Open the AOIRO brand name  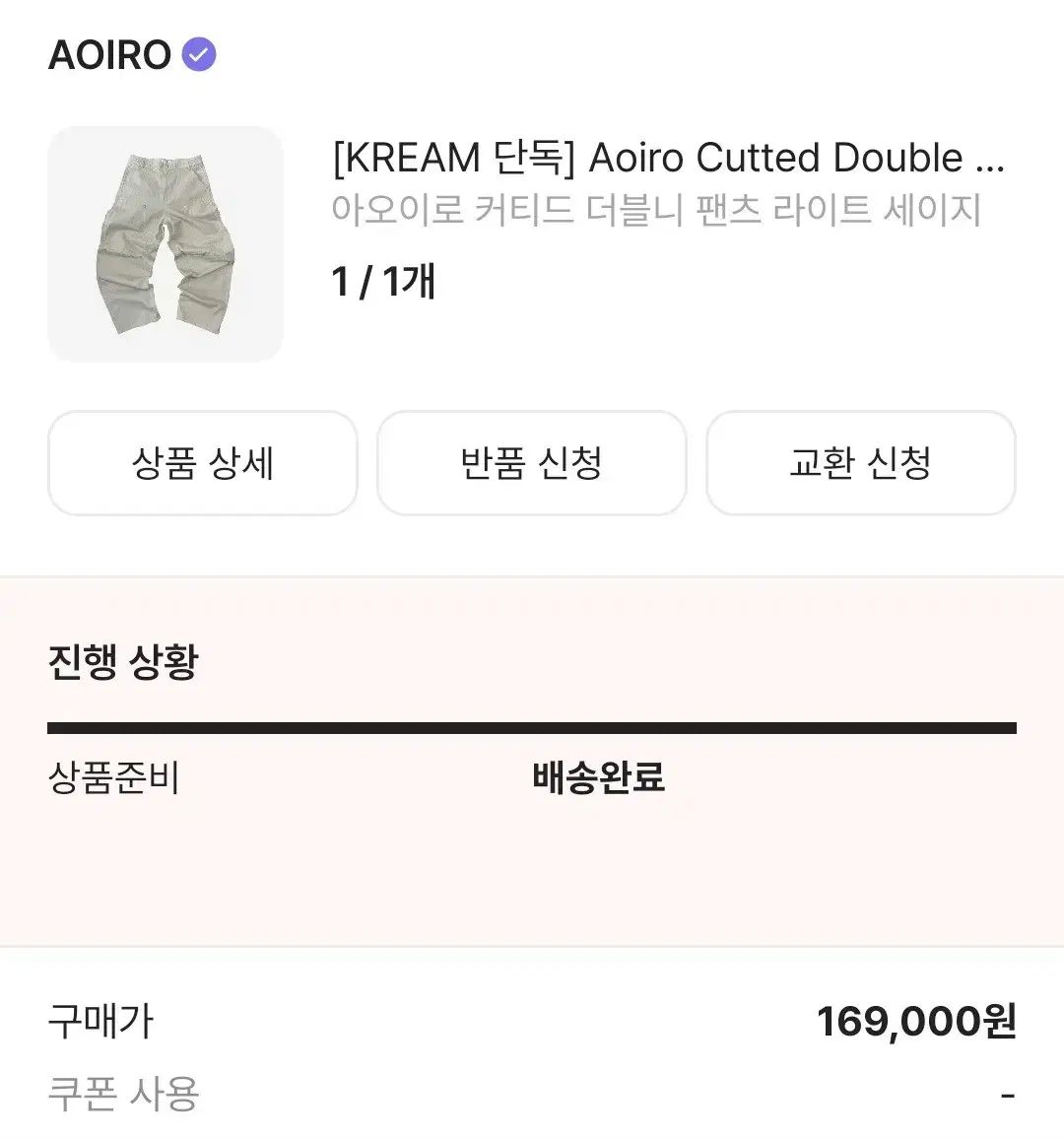point(109,55)
